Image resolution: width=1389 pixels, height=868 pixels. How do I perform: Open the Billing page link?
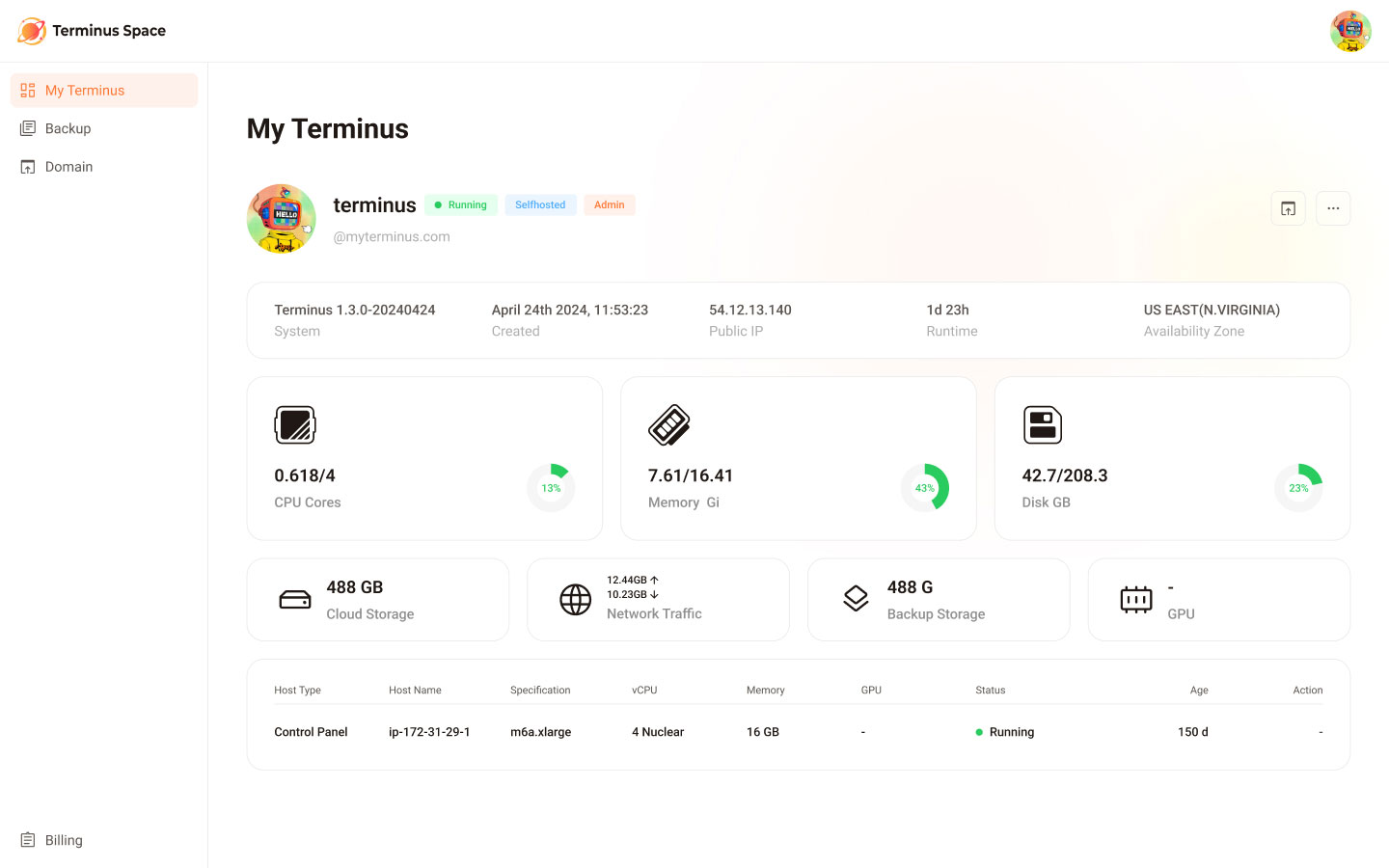[x=64, y=840]
